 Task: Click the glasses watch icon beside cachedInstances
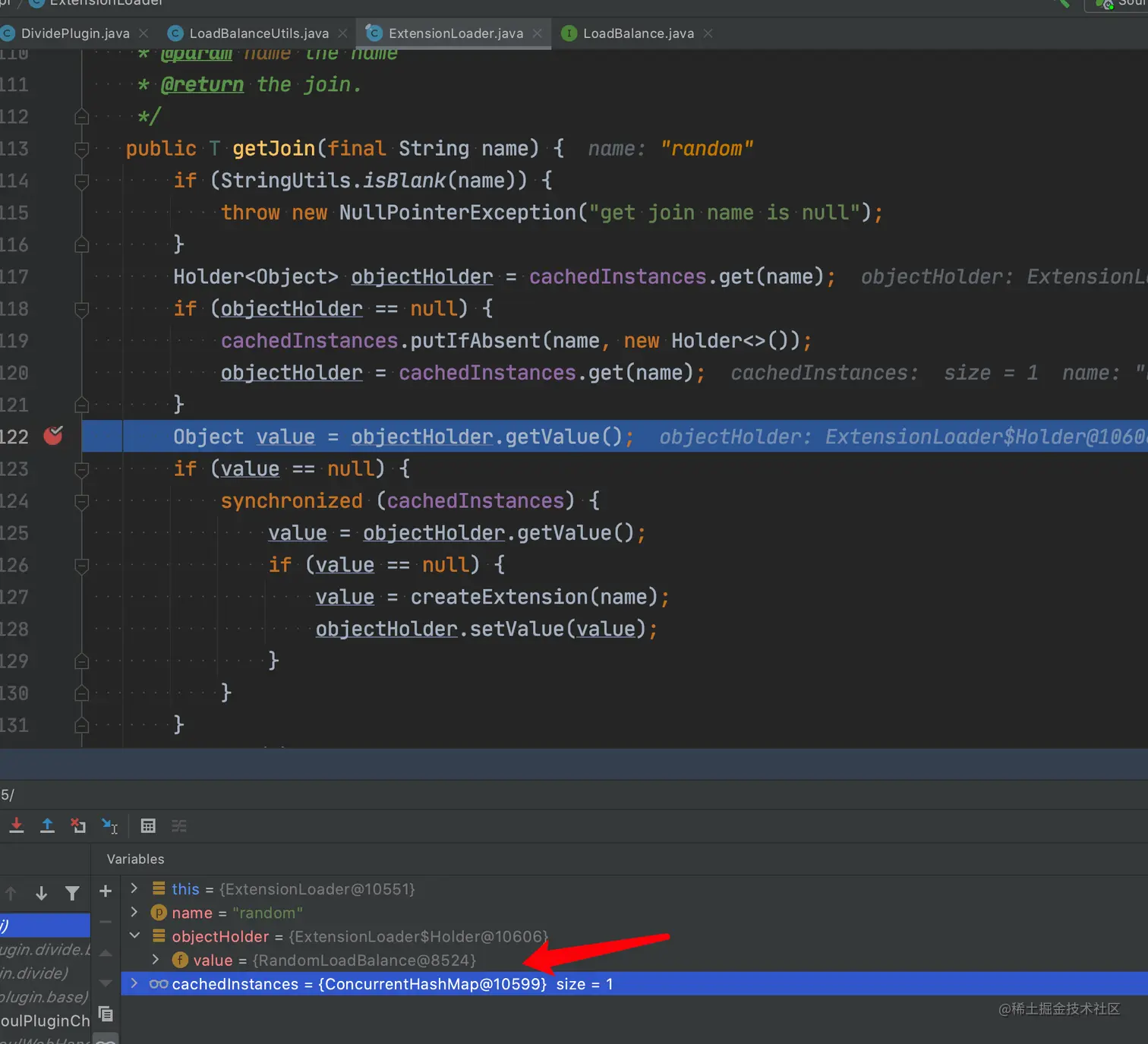(x=159, y=984)
